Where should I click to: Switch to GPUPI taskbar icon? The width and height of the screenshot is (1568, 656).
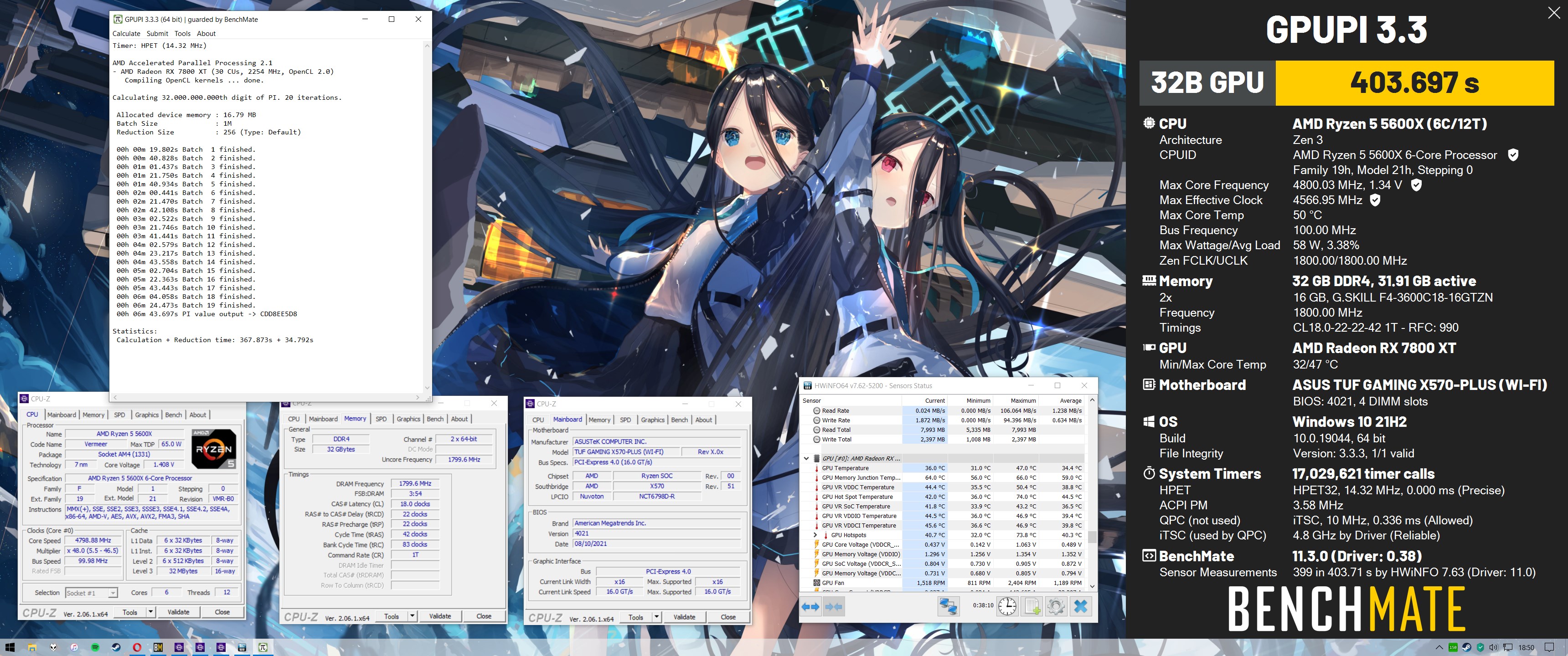[x=263, y=647]
